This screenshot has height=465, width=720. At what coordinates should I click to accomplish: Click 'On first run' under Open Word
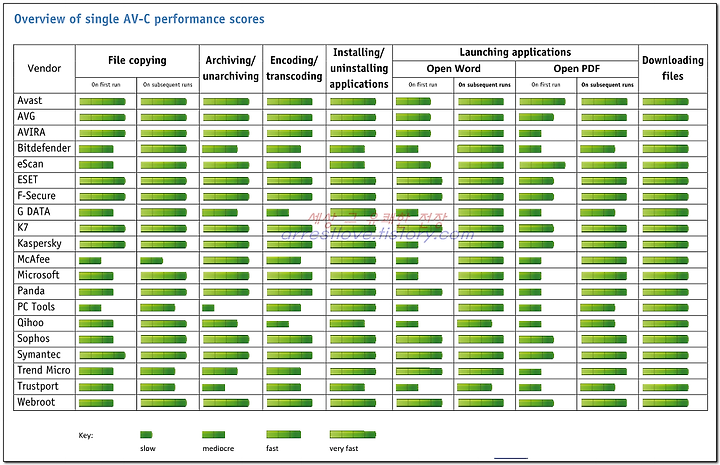coord(423,85)
